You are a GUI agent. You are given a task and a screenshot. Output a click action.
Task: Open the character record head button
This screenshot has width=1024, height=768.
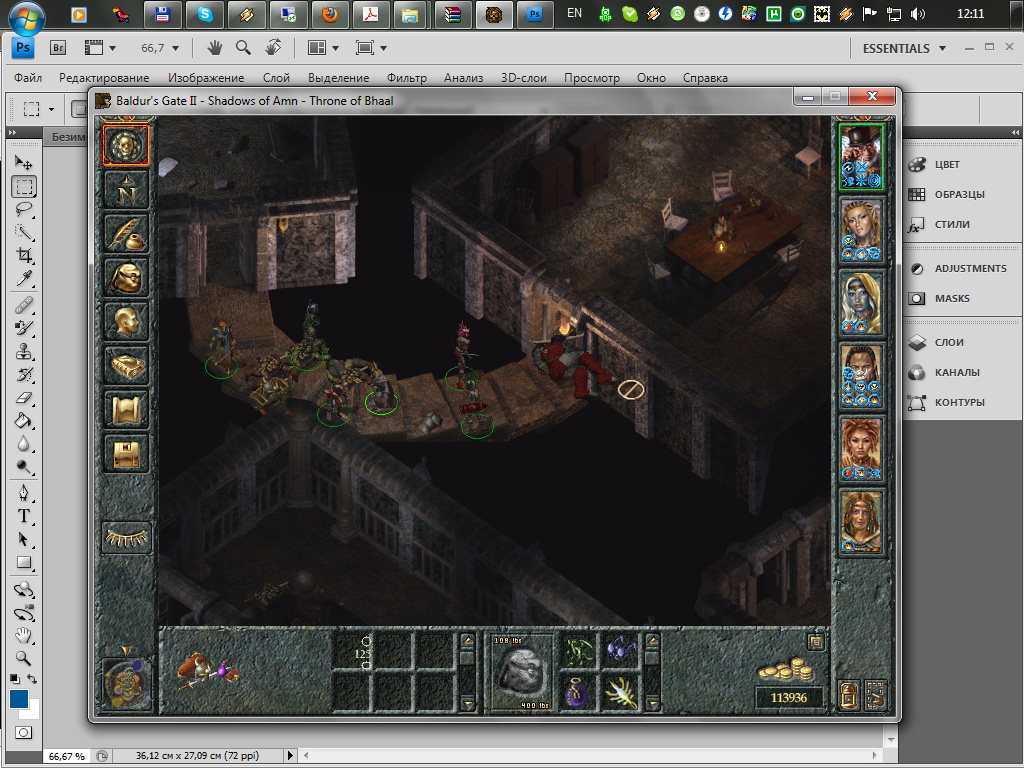click(x=126, y=321)
